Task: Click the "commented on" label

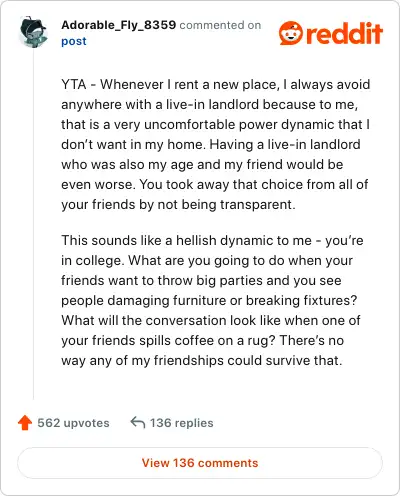Action: [x=220, y=25]
